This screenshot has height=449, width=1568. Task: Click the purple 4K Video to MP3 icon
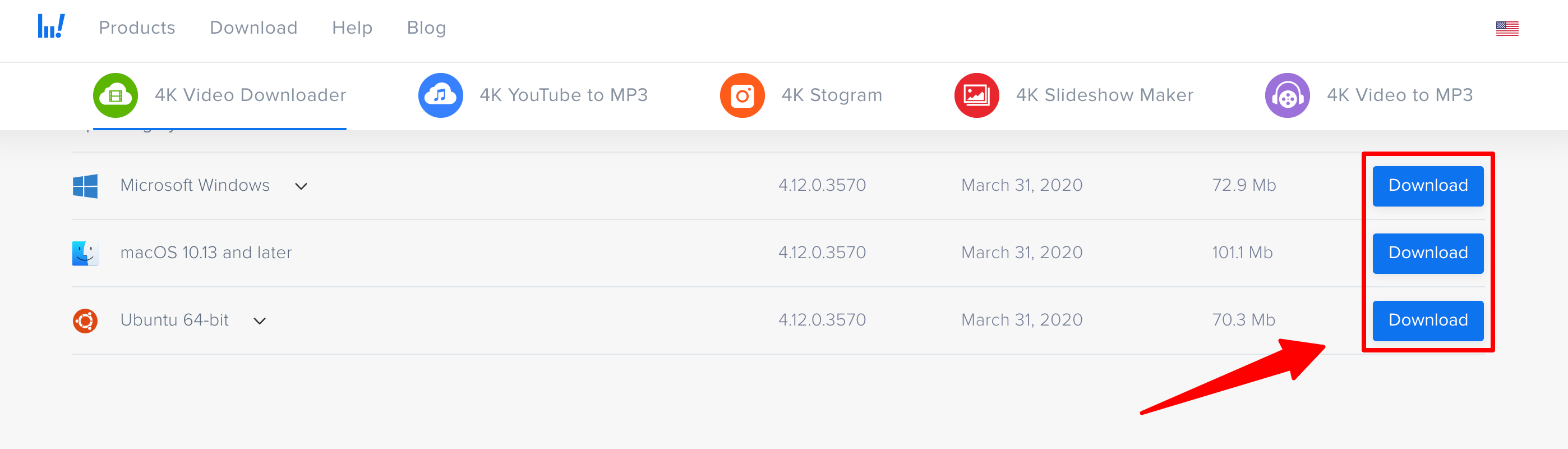click(1287, 95)
